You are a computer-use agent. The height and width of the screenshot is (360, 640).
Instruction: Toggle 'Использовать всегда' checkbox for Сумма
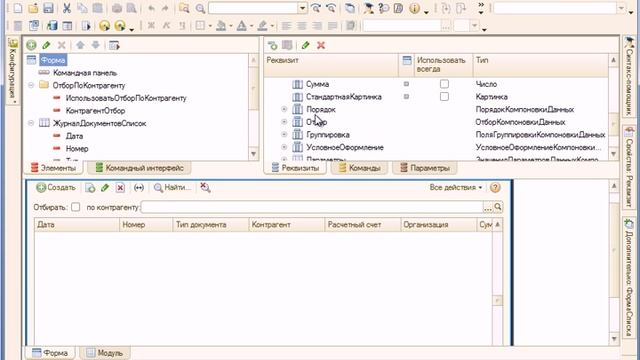pyautogui.click(x=444, y=84)
